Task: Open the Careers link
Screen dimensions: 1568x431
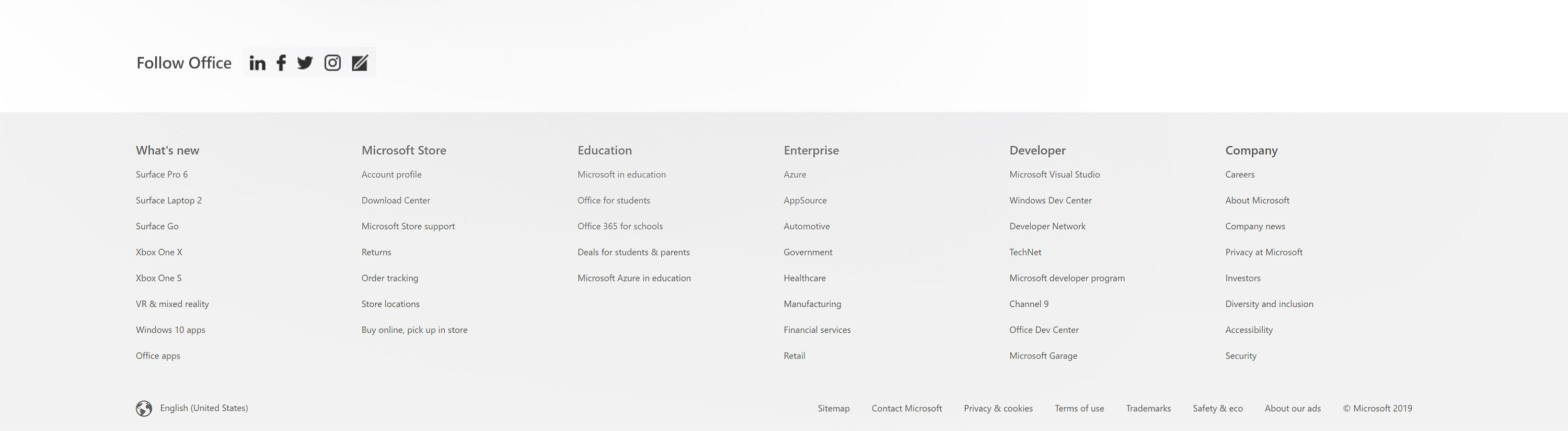Action: (x=1240, y=174)
